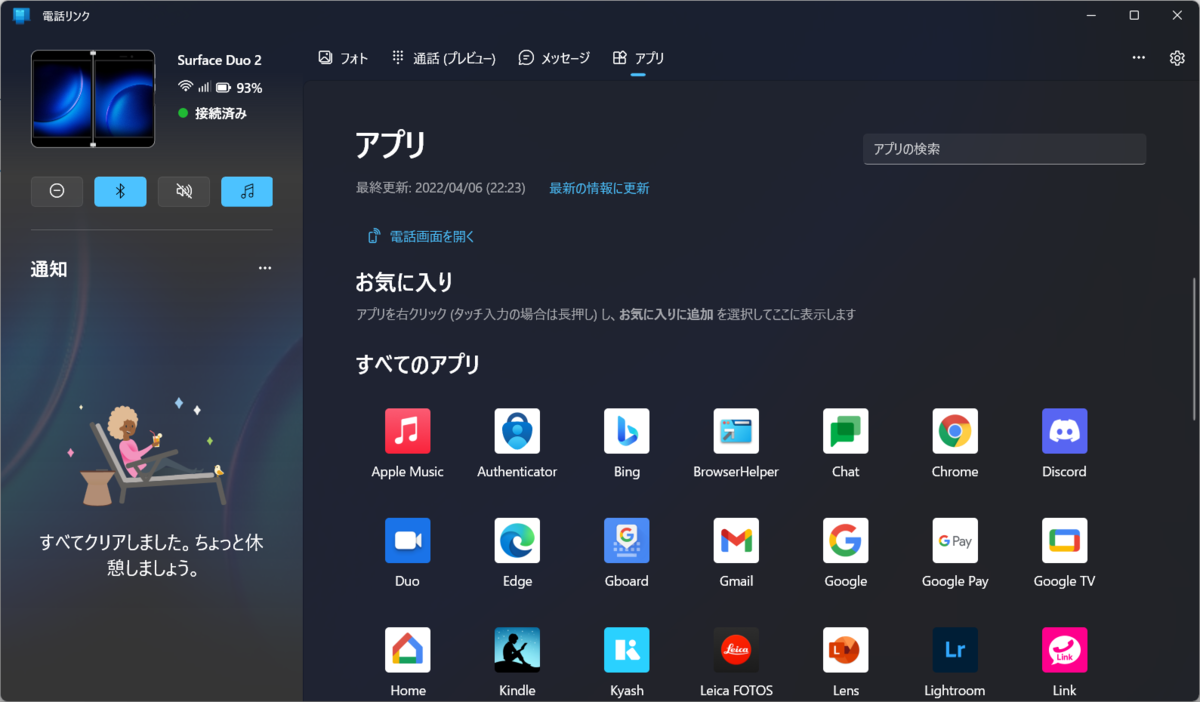Toggle phone mute sound button
The width and height of the screenshot is (1200, 702).
click(x=184, y=191)
